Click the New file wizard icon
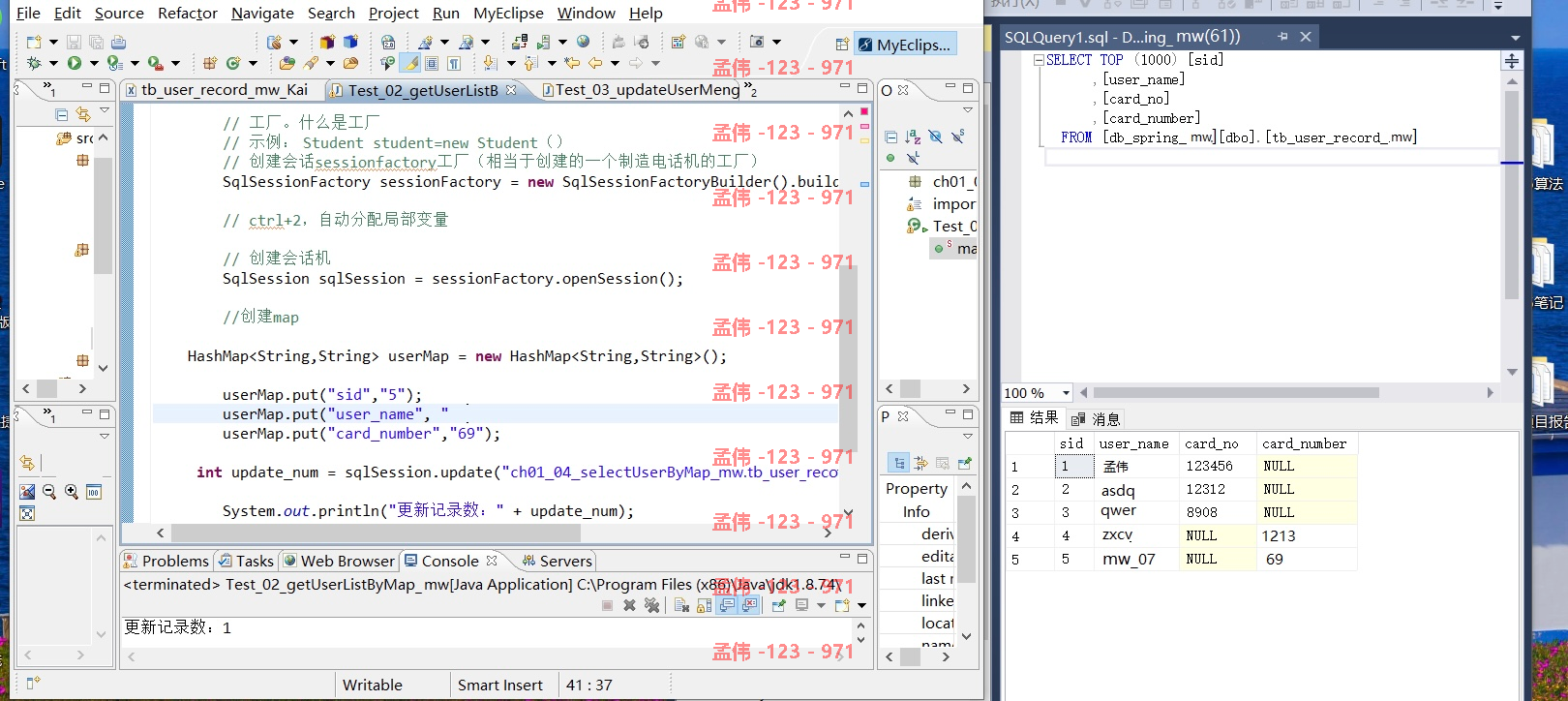The image size is (1568, 701). pos(34,42)
